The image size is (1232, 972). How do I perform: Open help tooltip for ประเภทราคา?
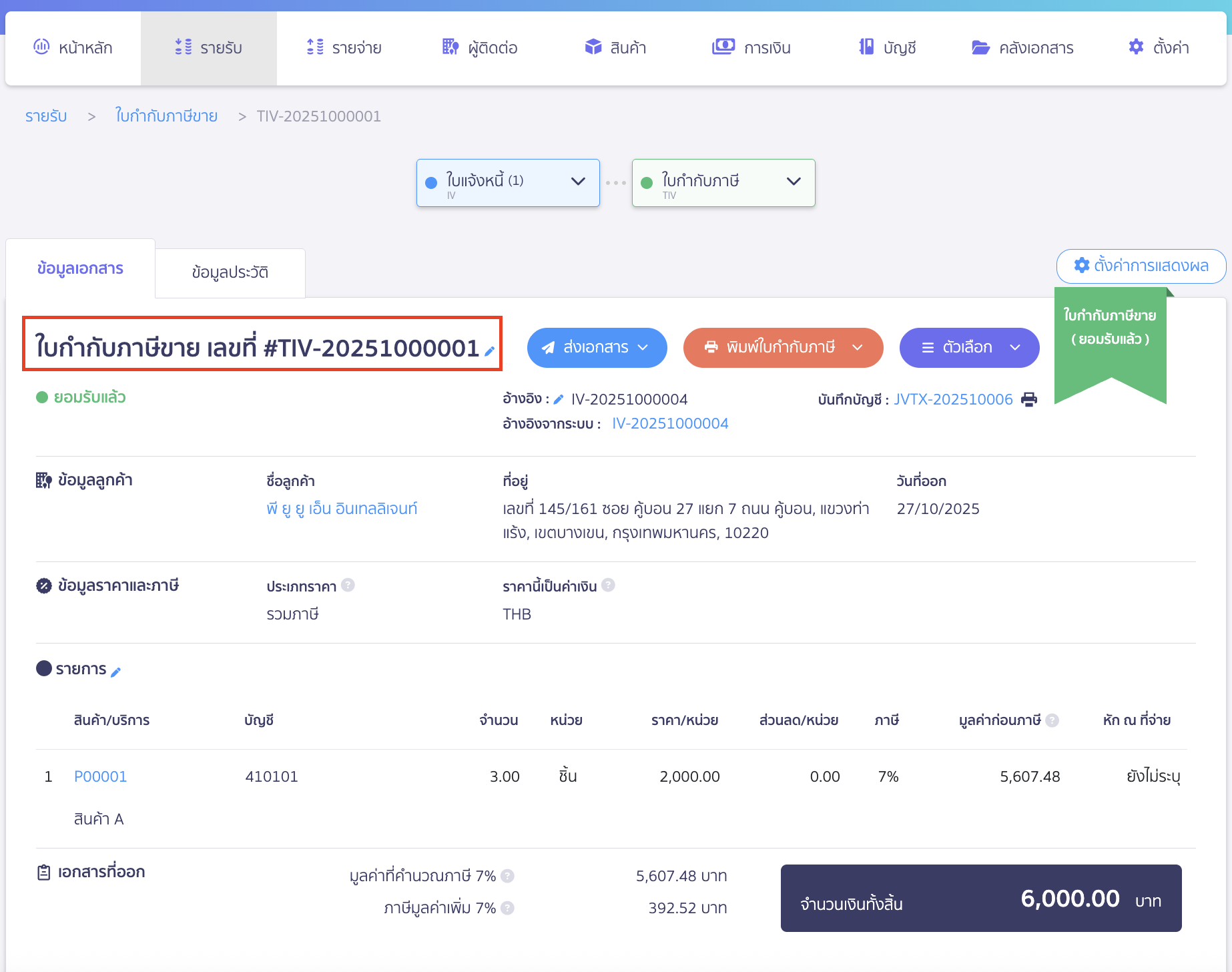click(348, 585)
